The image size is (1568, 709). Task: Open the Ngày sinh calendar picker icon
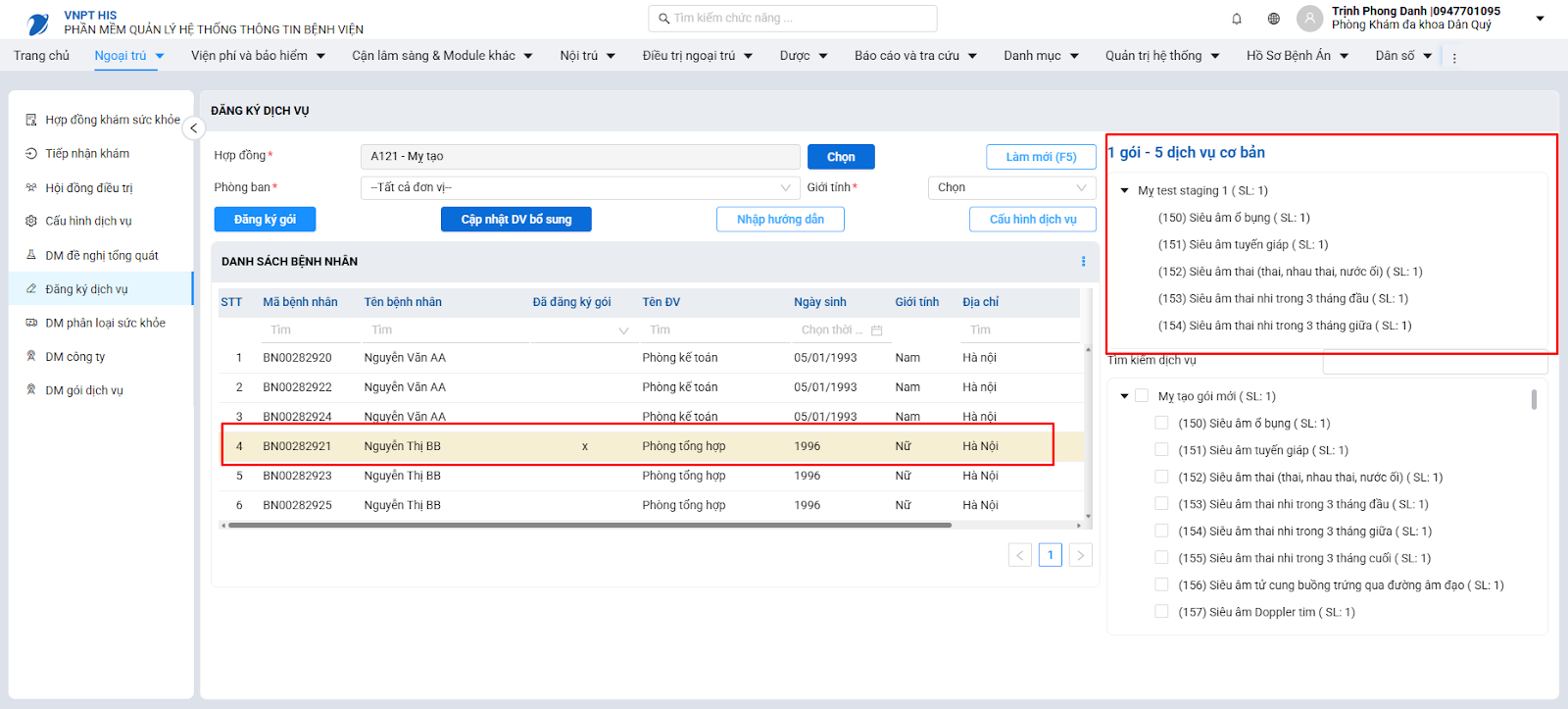pos(877,330)
